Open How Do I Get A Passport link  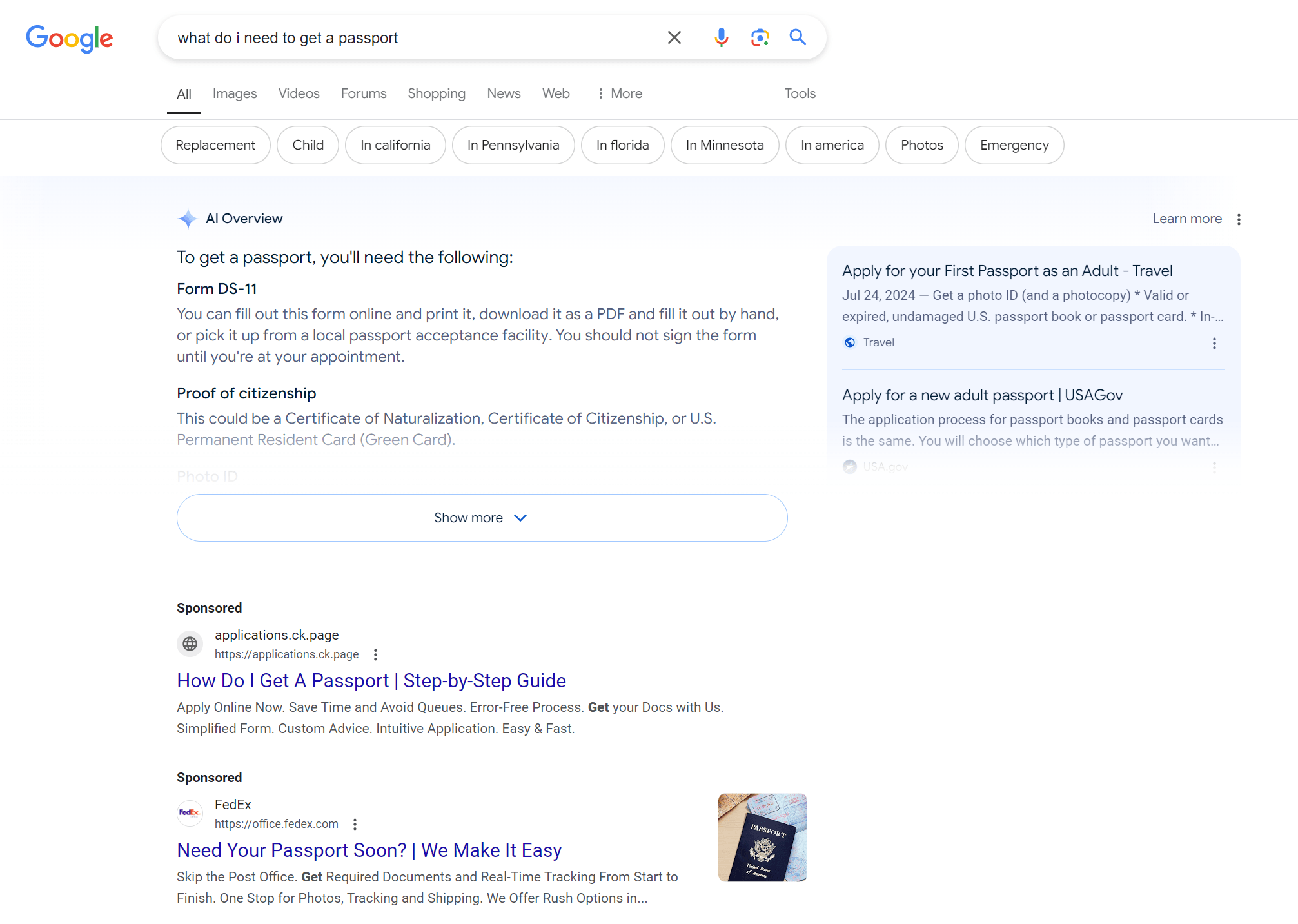pyautogui.click(x=371, y=681)
